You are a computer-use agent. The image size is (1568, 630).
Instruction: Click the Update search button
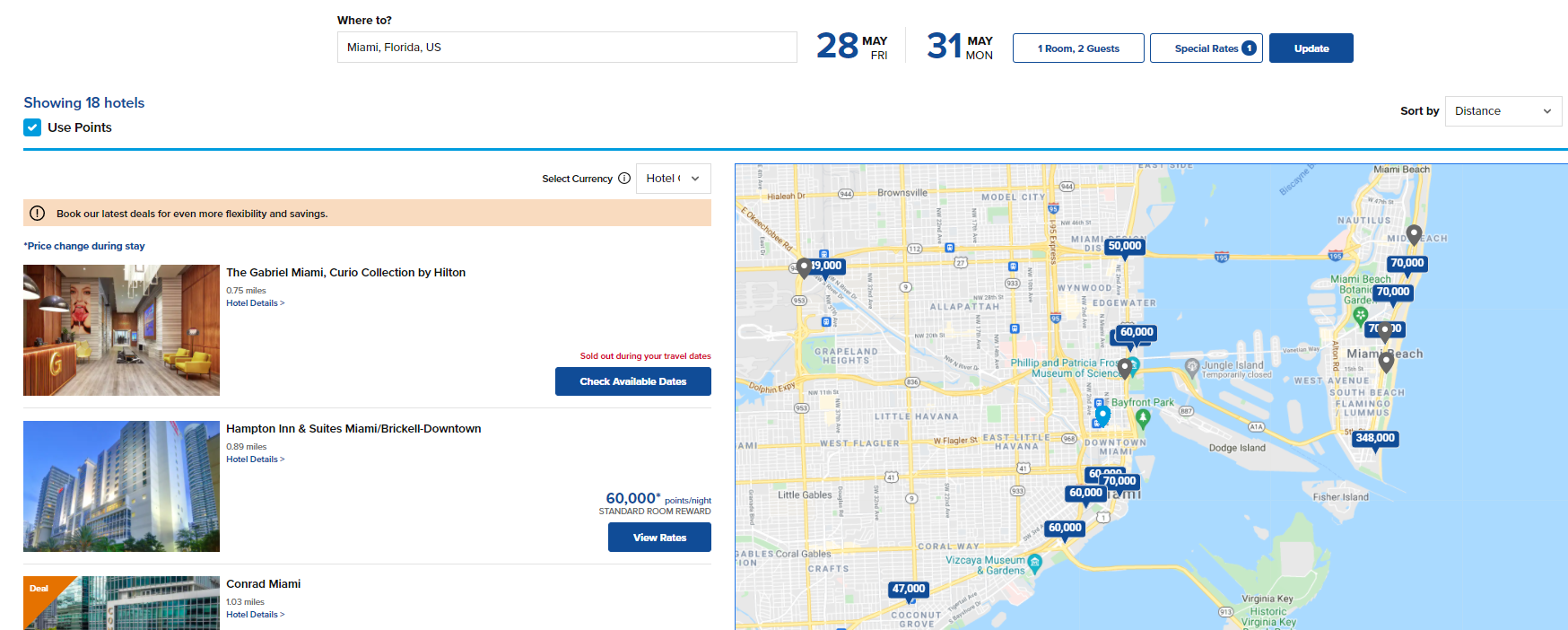click(x=1311, y=48)
